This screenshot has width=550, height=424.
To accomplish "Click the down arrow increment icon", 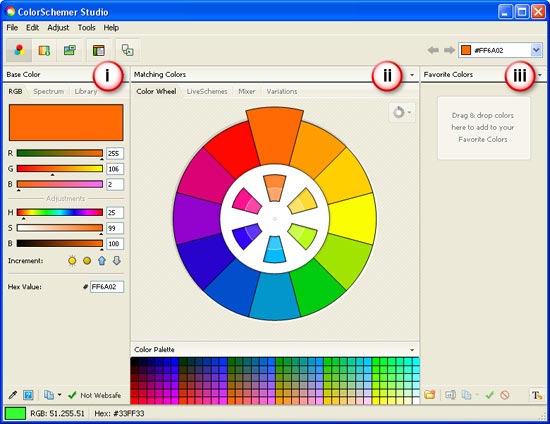I will [117, 261].
